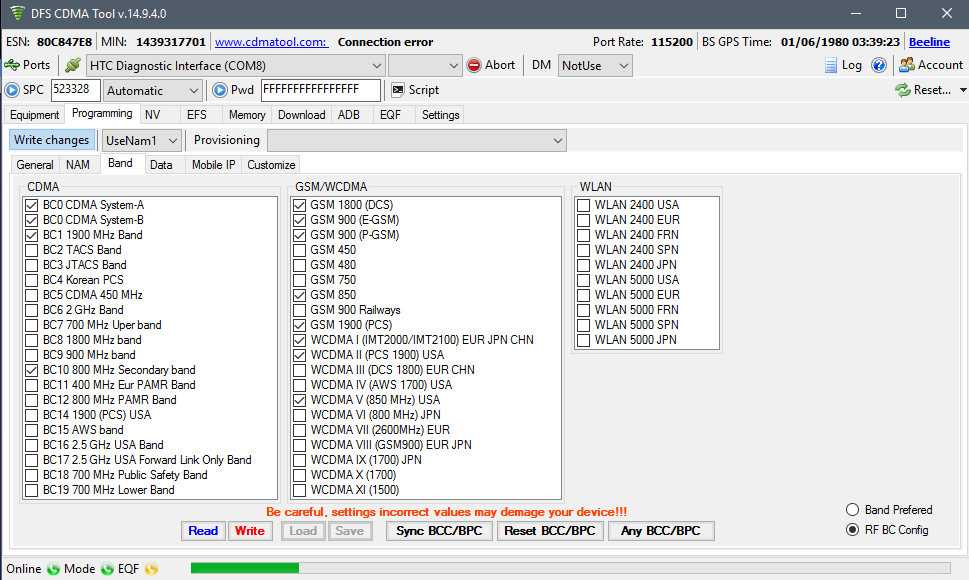Screen dimensions: 969x580
Task: Open the Settings tab
Action: 441,115
